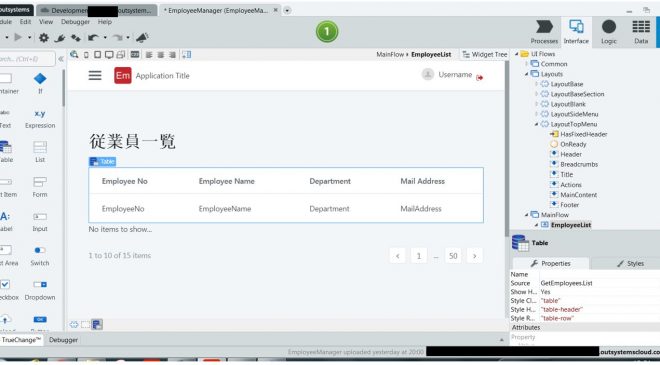Click the Name property input field
This screenshot has width=660, height=365.
coord(599,274)
